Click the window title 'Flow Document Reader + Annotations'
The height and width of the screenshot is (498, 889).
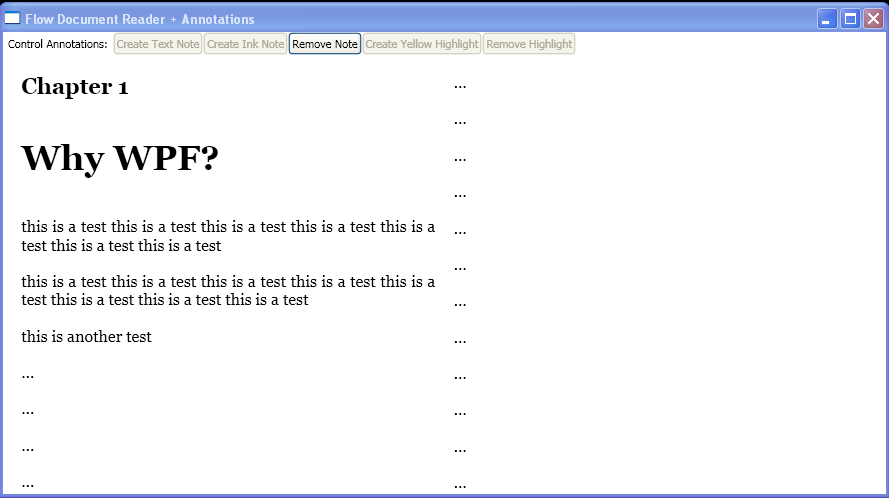[x=139, y=19]
